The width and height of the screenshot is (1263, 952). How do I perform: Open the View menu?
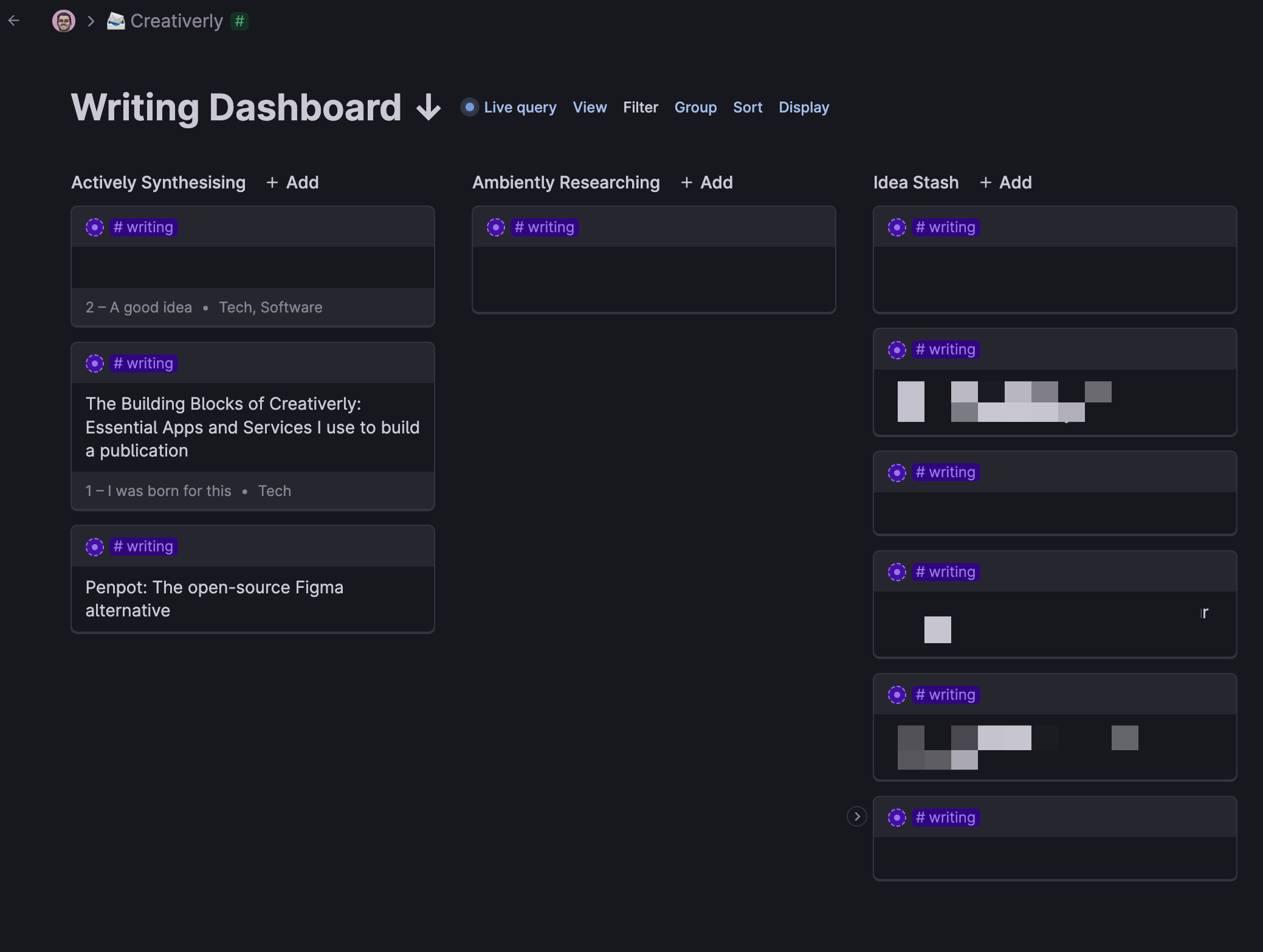pos(590,108)
